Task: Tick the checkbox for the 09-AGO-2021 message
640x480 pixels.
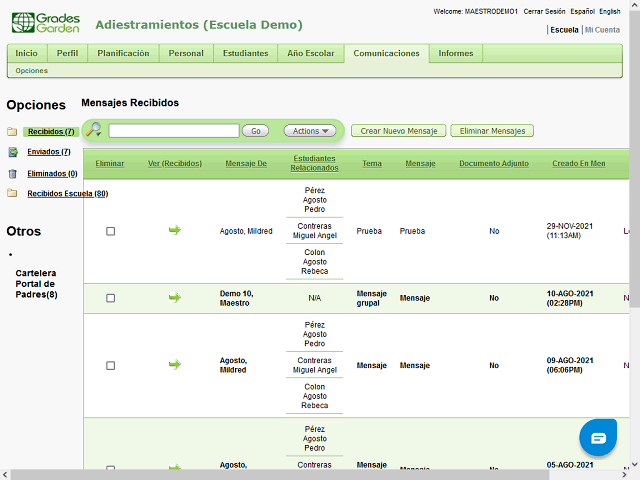Action: pos(110,365)
